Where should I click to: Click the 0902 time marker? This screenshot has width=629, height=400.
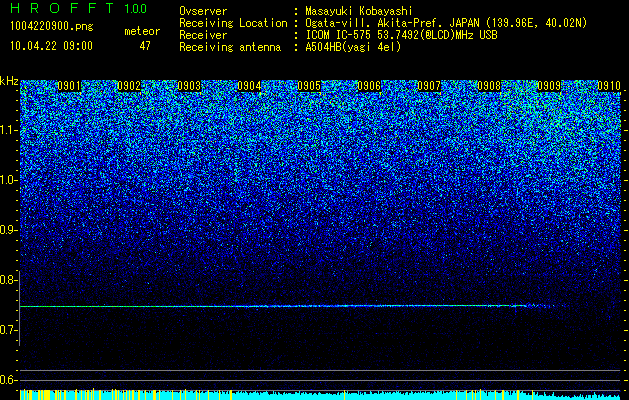coord(129,86)
